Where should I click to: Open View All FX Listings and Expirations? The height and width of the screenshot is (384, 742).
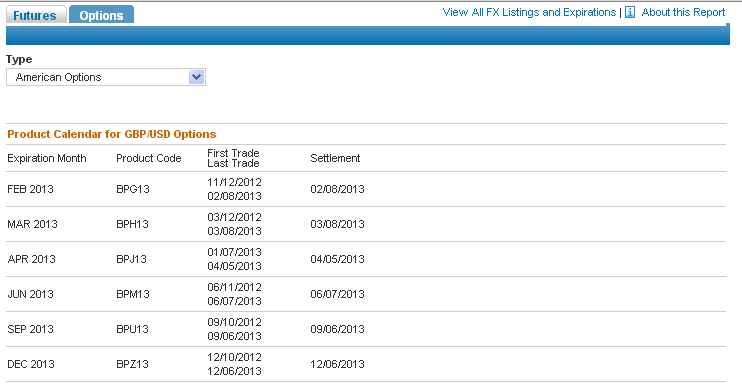[529, 12]
